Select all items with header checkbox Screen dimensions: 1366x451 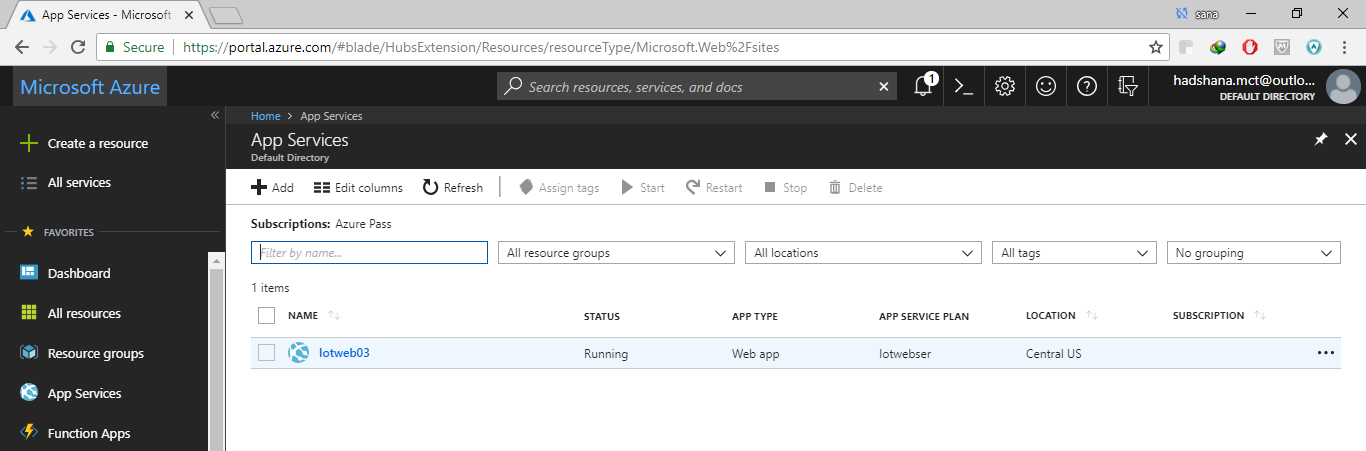coord(266,316)
